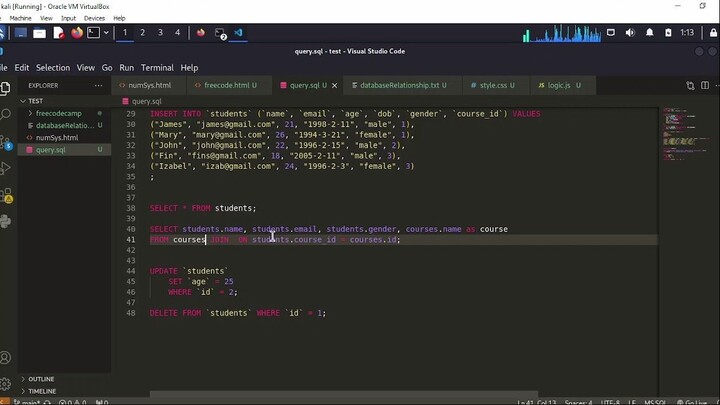Open the Explorer more actions menu (three dots)
The width and height of the screenshot is (720, 405).
[98, 85]
